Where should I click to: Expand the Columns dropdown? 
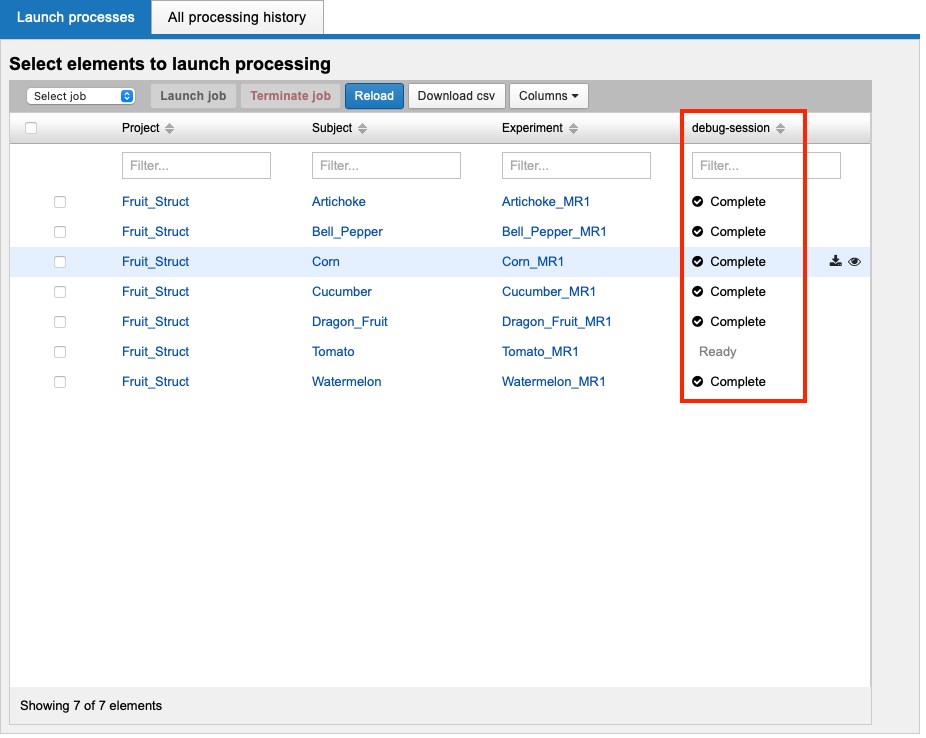548,96
